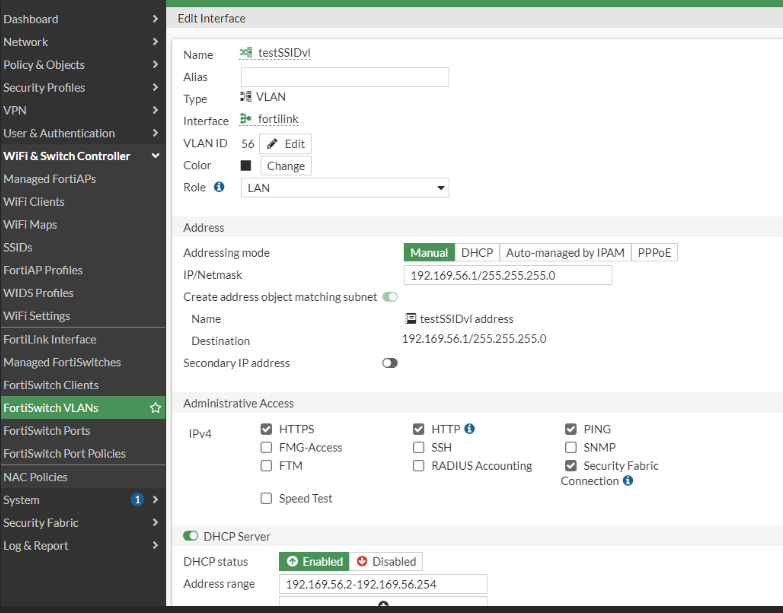Expand the Network menu chevron

point(155,41)
